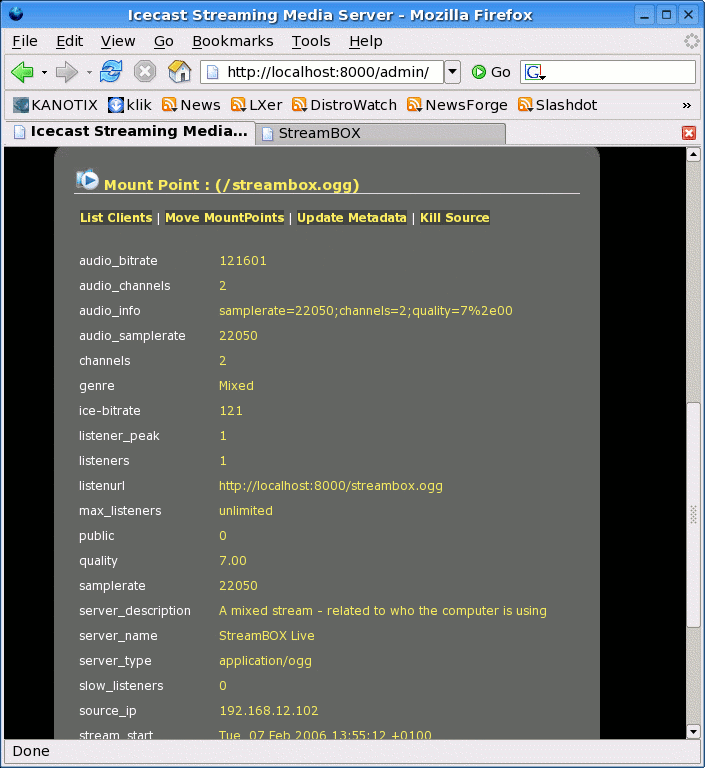Close the current tab with red X

tap(689, 133)
